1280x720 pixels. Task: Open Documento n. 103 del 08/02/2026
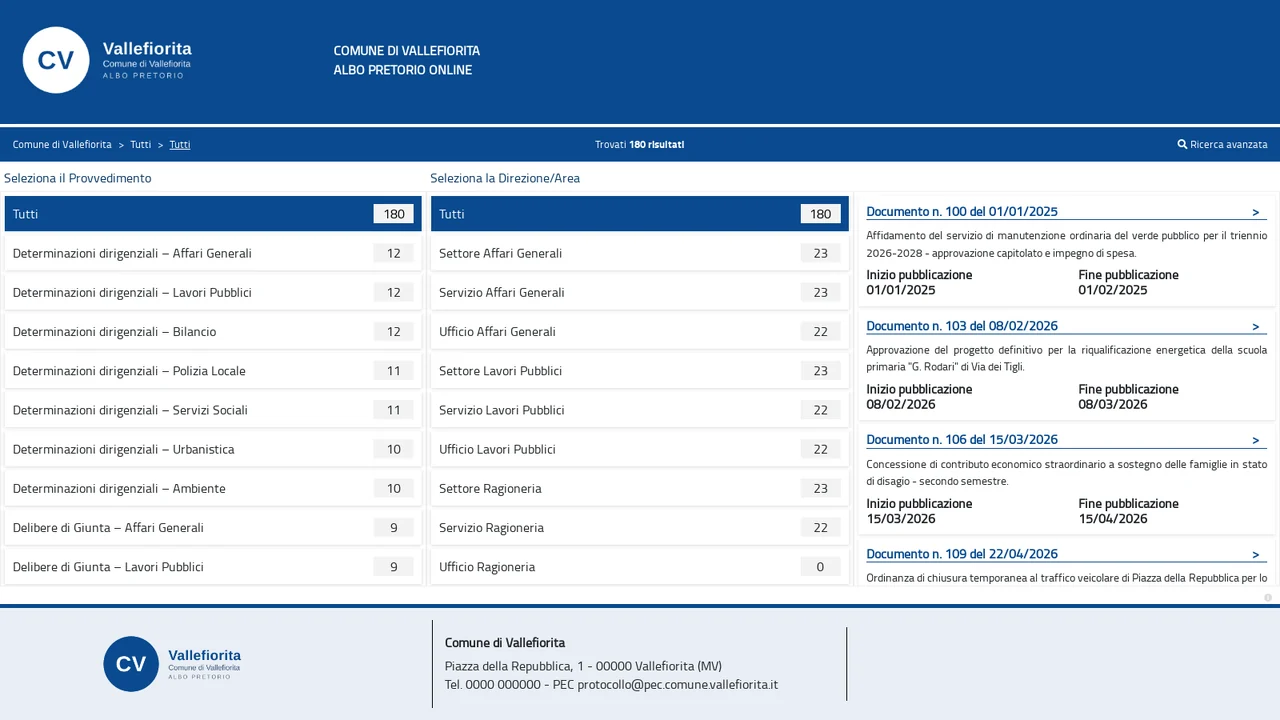point(962,326)
